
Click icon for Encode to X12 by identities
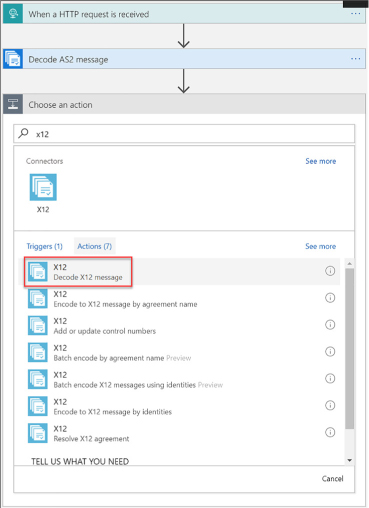click(x=38, y=406)
